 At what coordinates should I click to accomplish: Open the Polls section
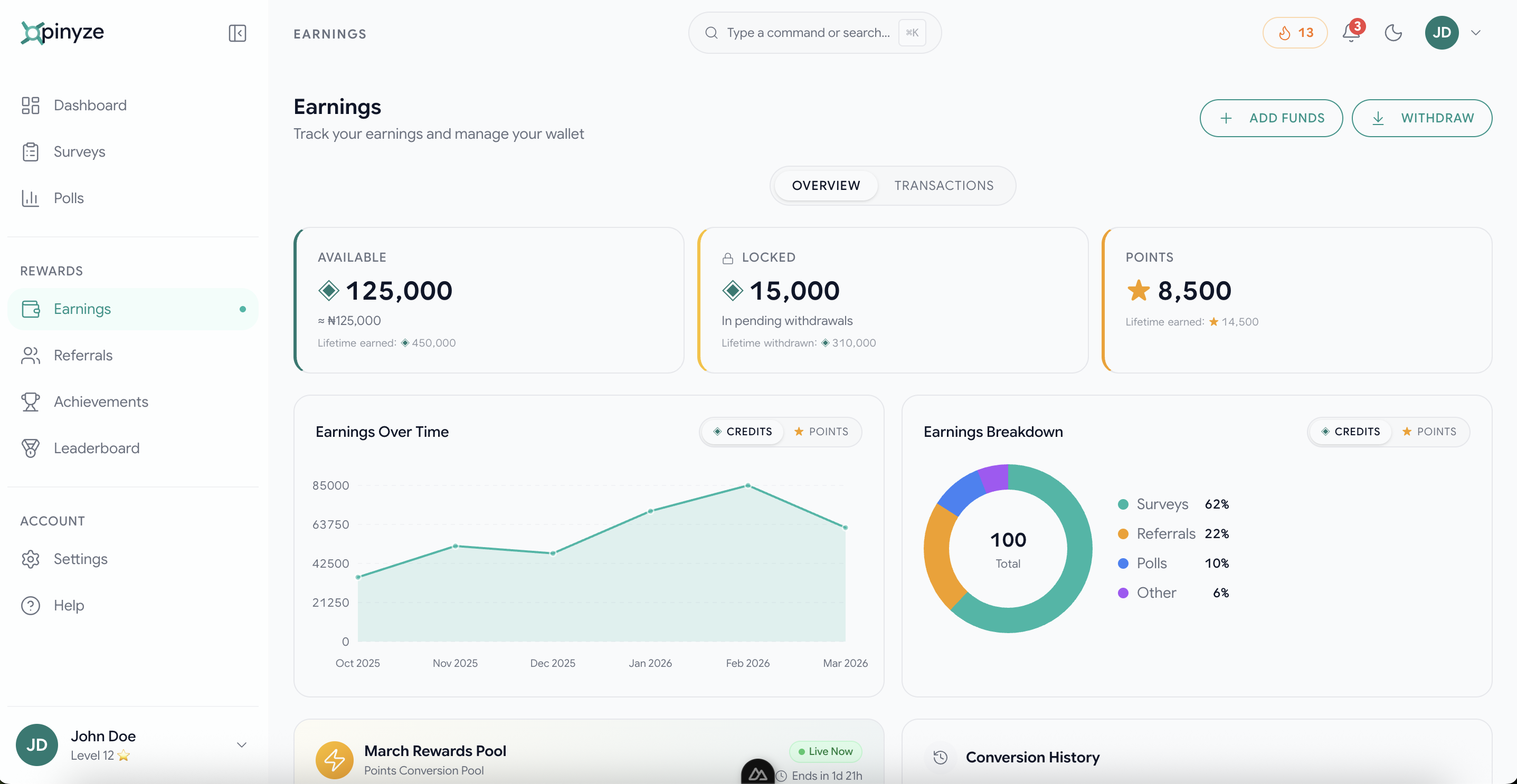(68, 198)
